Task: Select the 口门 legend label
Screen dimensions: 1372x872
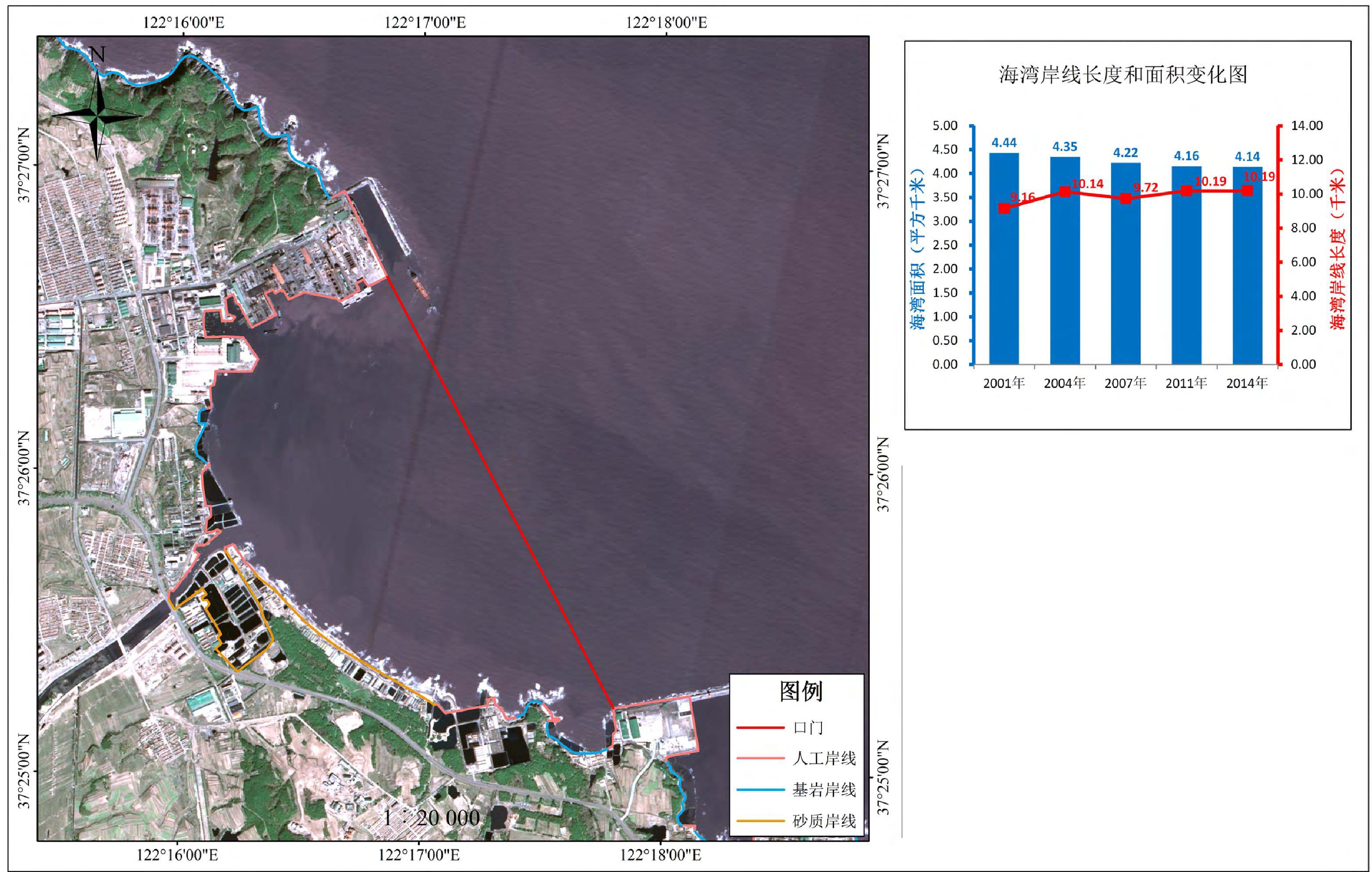Action: (808, 727)
